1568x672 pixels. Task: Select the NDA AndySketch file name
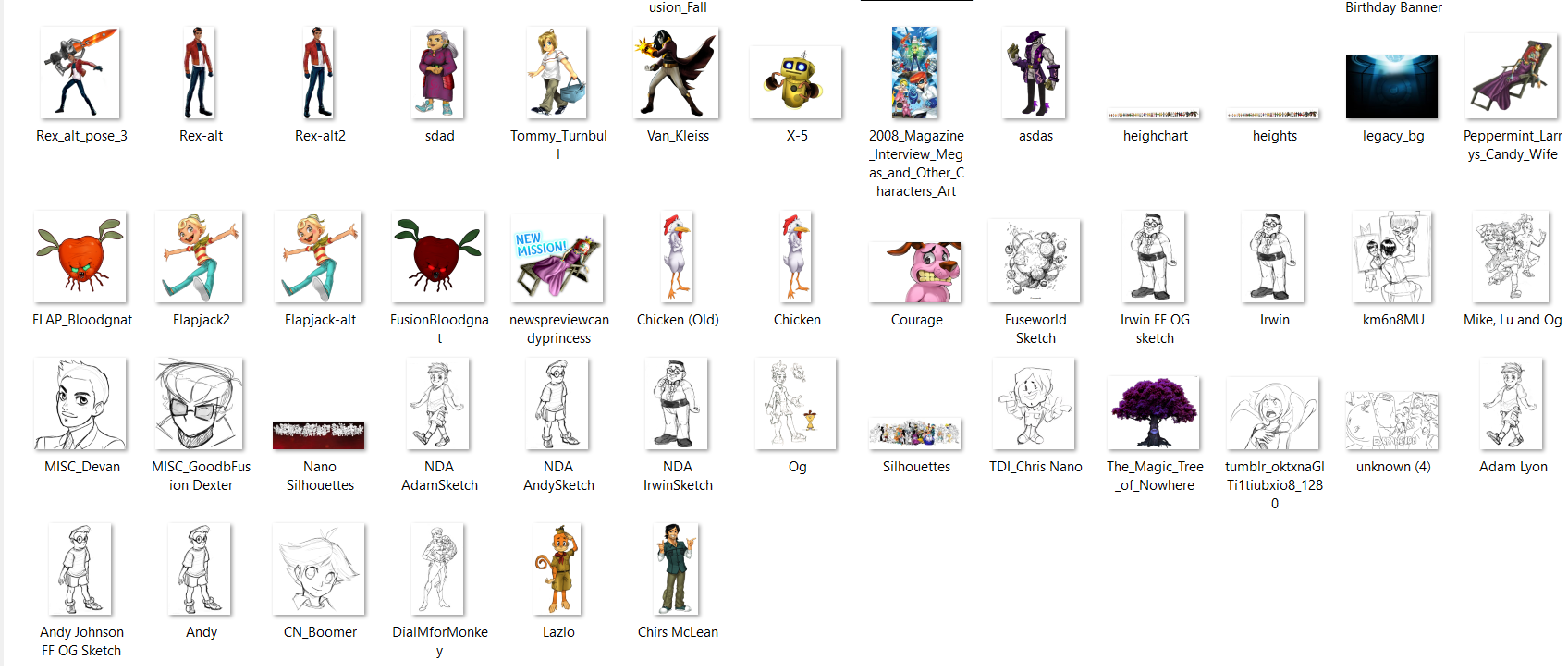(x=558, y=476)
